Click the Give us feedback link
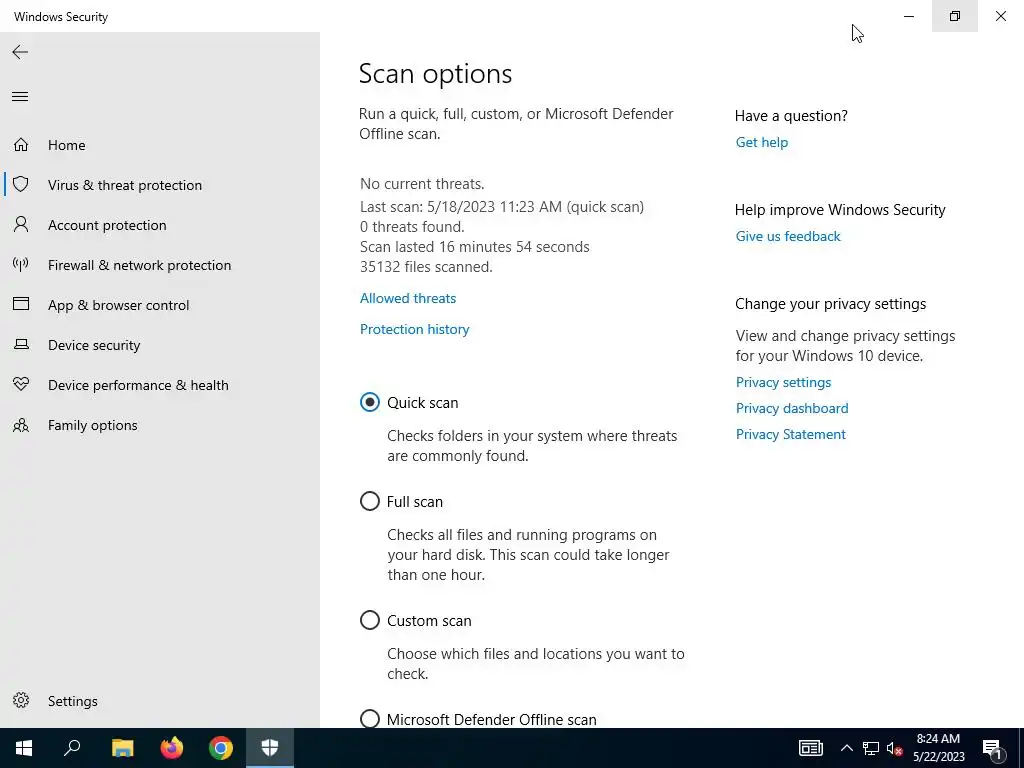 pyautogui.click(x=788, y=236)
